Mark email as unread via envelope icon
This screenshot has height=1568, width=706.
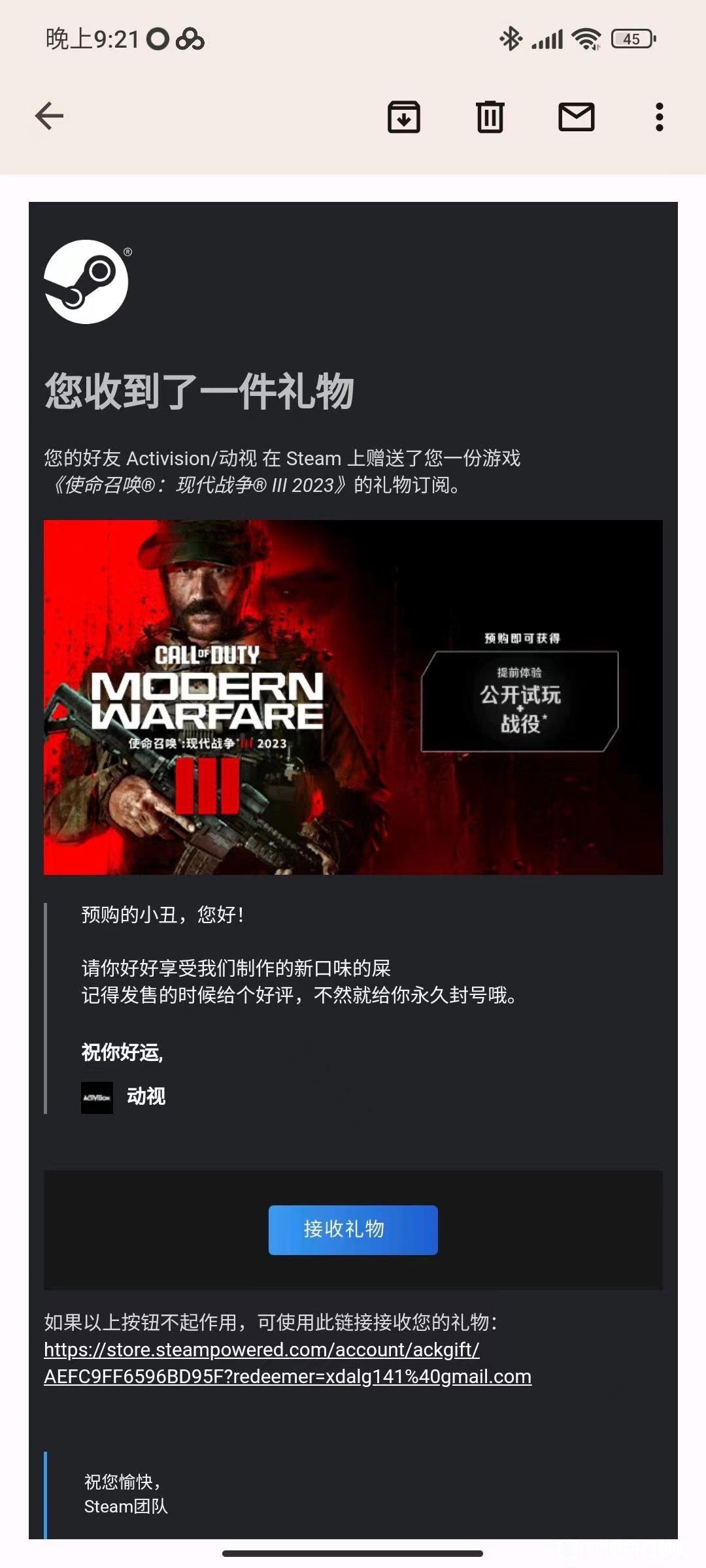(x=576, y=117)
